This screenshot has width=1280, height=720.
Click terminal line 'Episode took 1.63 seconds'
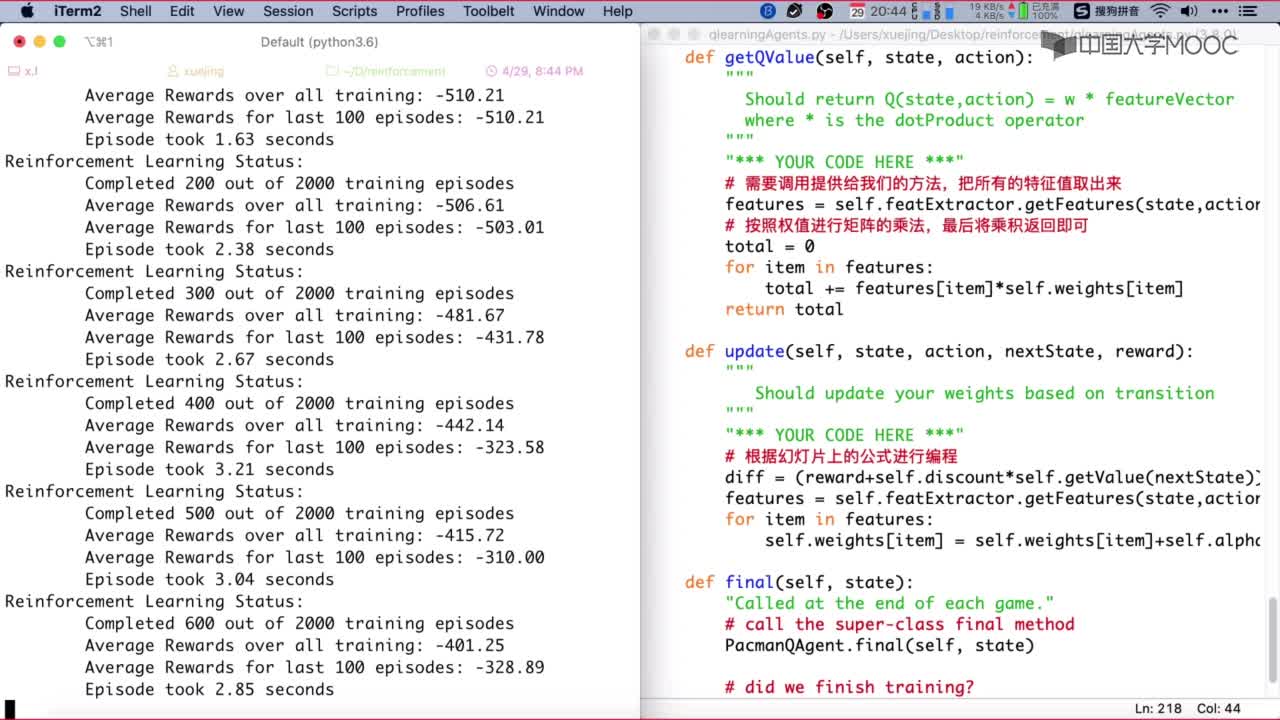click(209, 139)
